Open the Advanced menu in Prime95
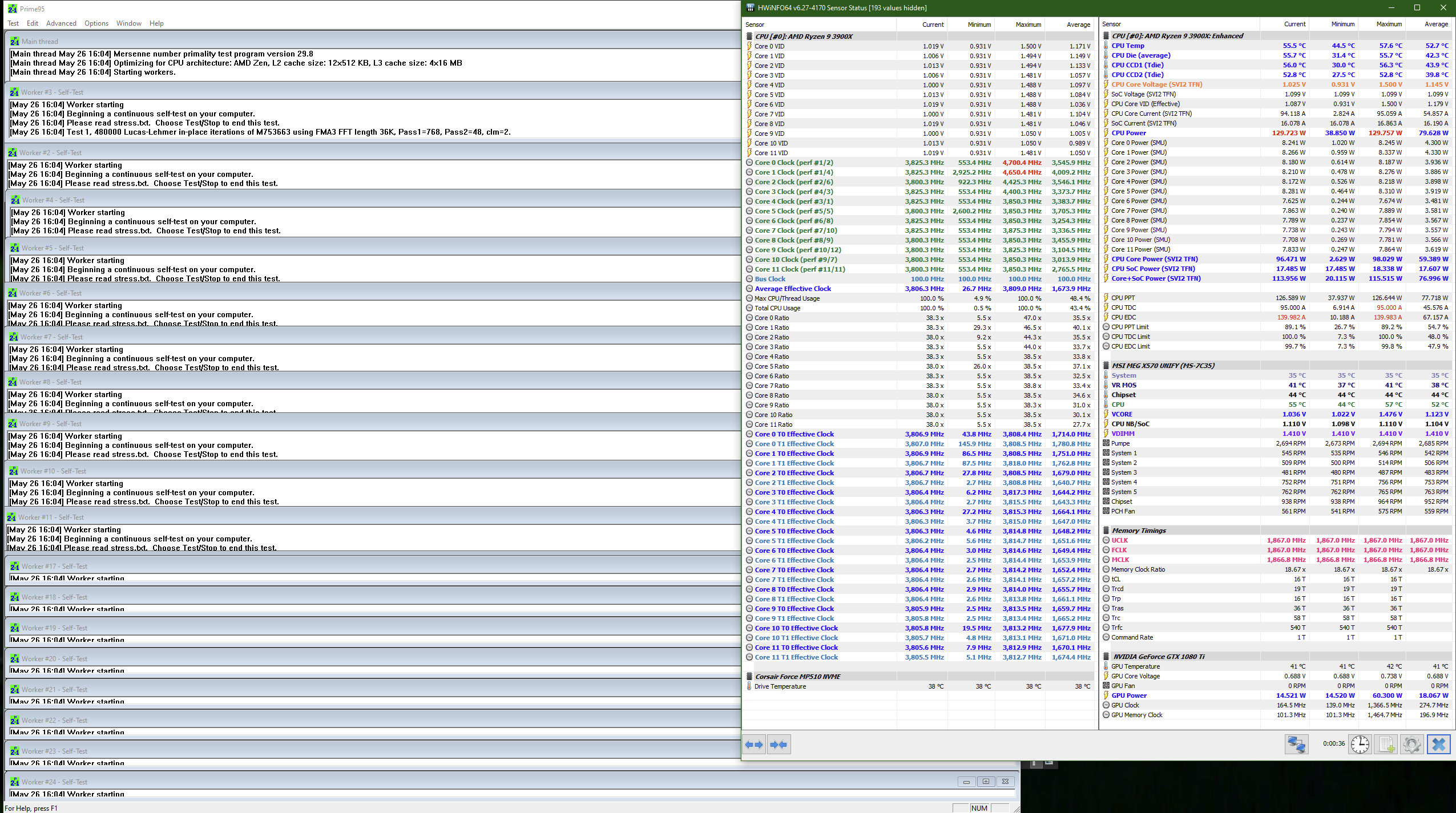 [61, 23]
